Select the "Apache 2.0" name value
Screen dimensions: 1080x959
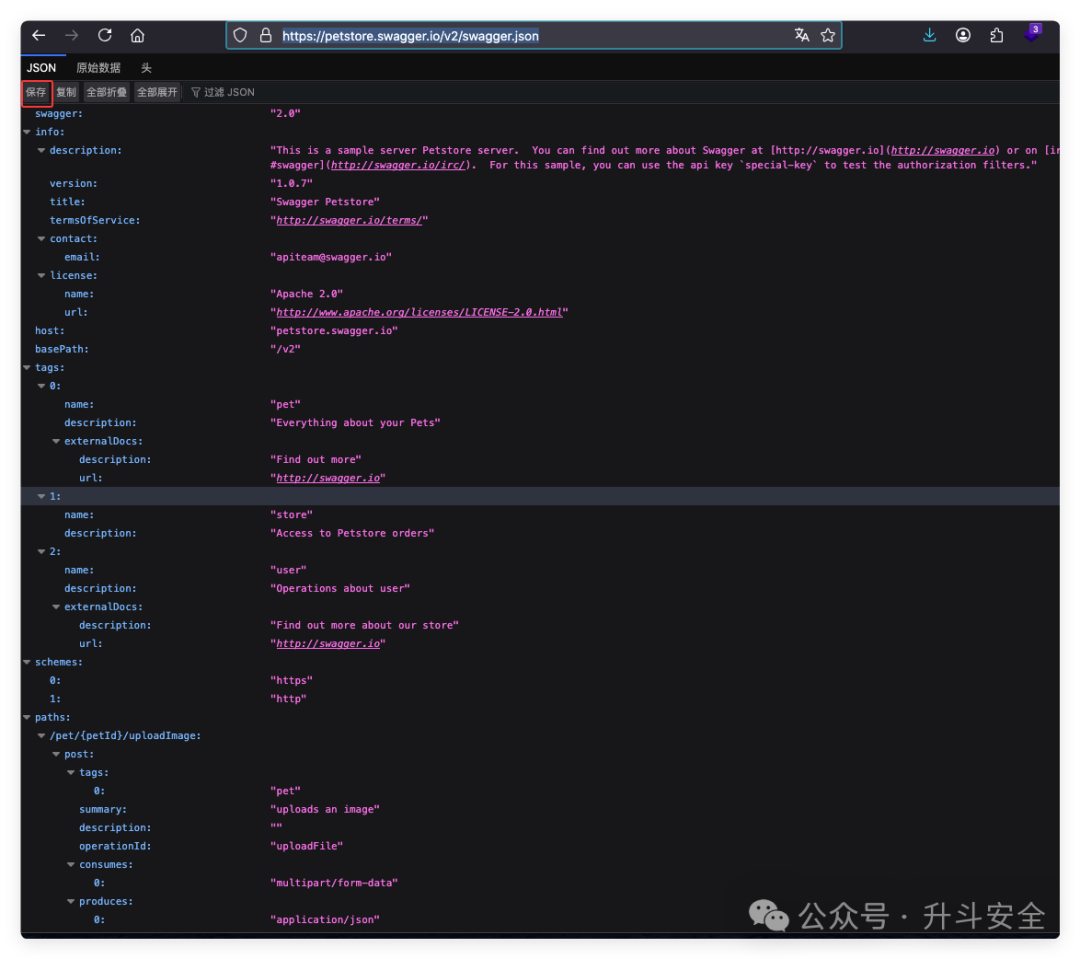pos(307,293)
